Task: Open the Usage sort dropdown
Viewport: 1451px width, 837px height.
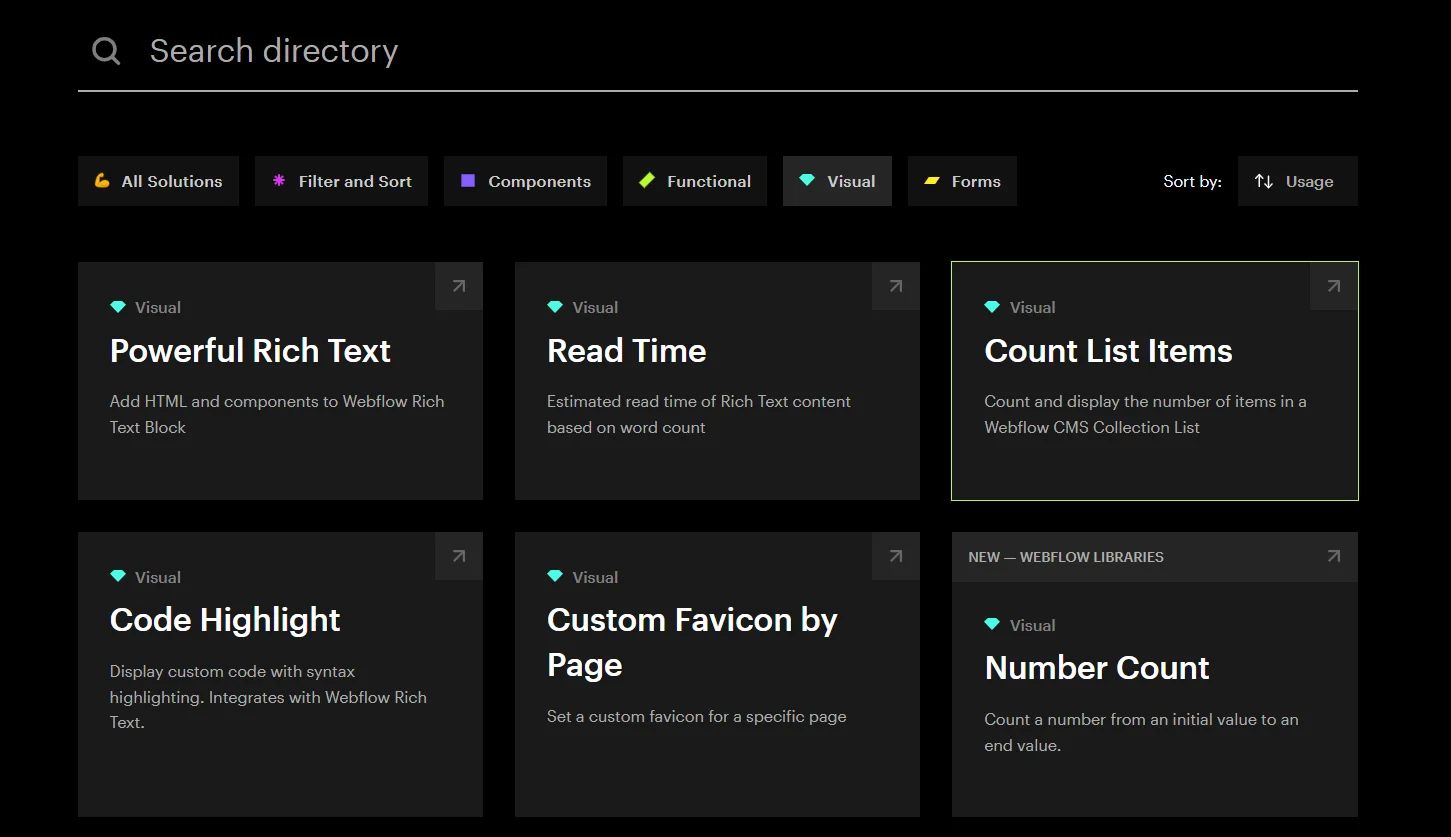Action: (x=1297, y=181)
